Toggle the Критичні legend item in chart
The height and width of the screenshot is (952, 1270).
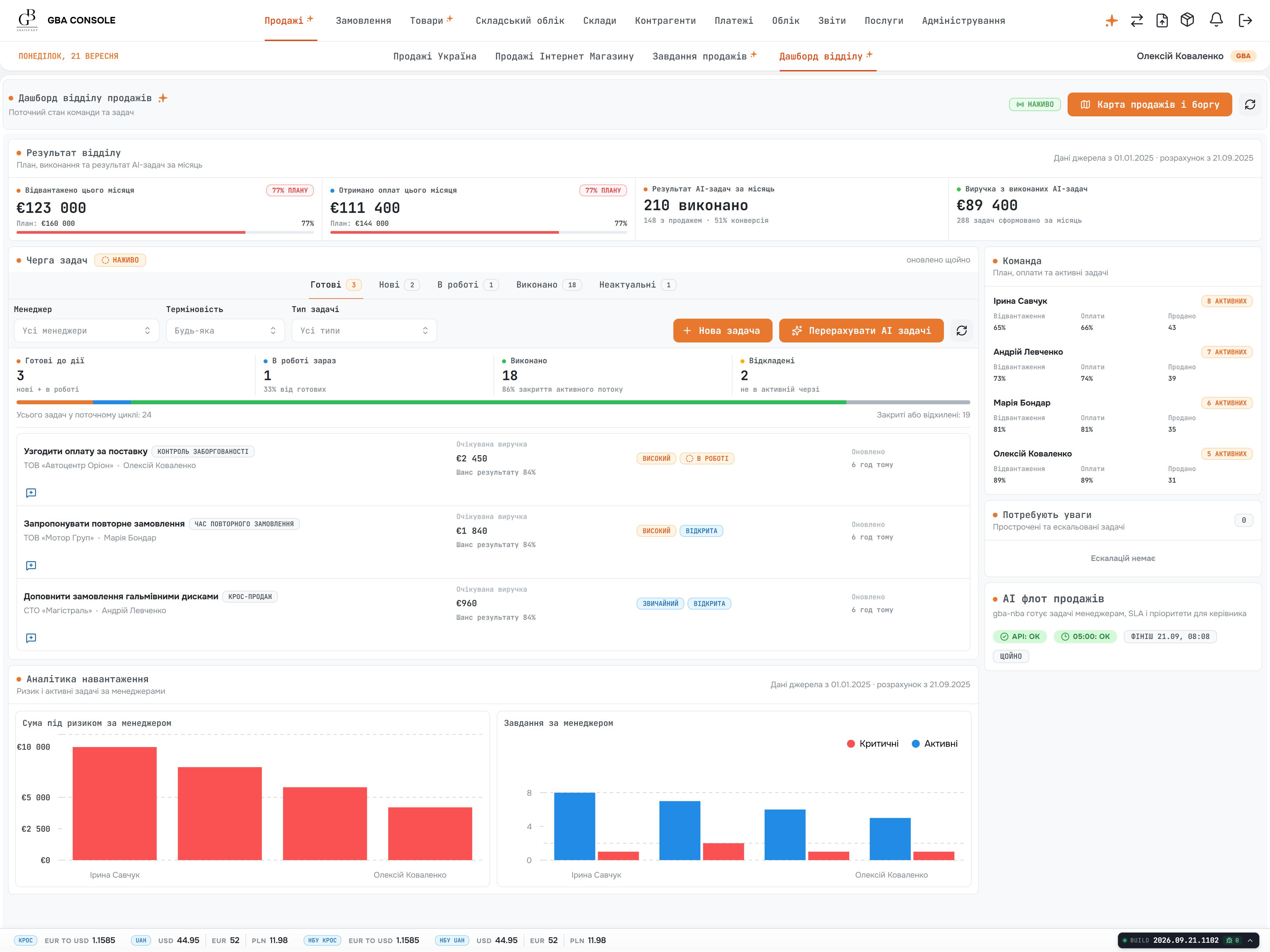point(873,744)
